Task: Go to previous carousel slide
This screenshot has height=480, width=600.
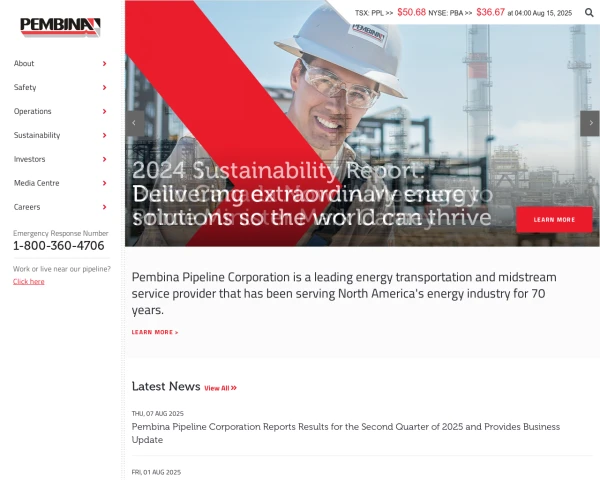Action: pyautogui.click(x=134, y=123)
